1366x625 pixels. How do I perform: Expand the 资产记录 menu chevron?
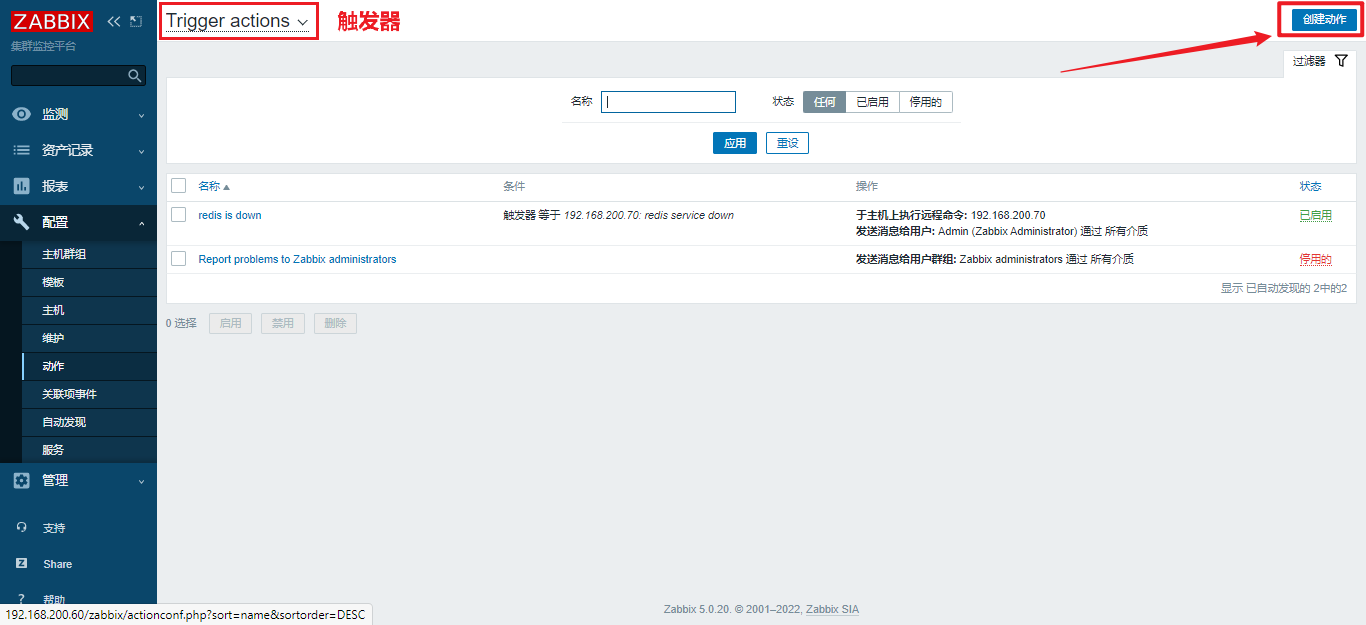pyautogui.click(x=141, y=151)
